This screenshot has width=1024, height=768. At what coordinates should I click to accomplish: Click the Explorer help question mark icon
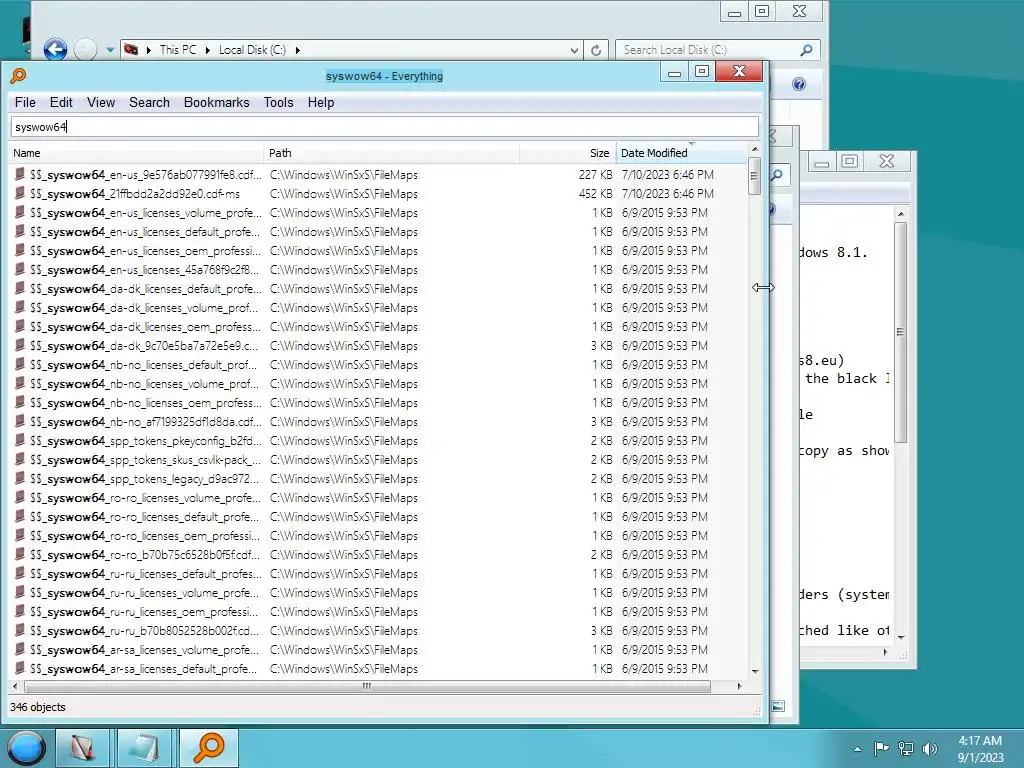click(x=799, y=84)
